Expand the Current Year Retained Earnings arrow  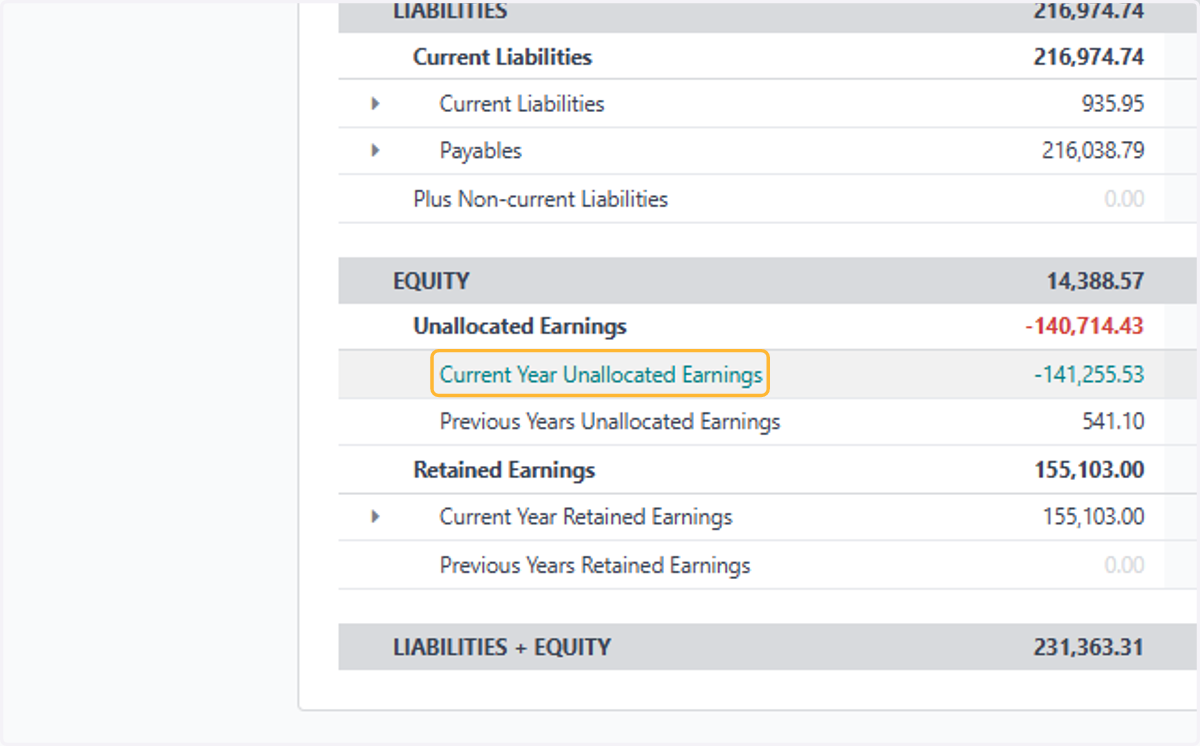375,517
